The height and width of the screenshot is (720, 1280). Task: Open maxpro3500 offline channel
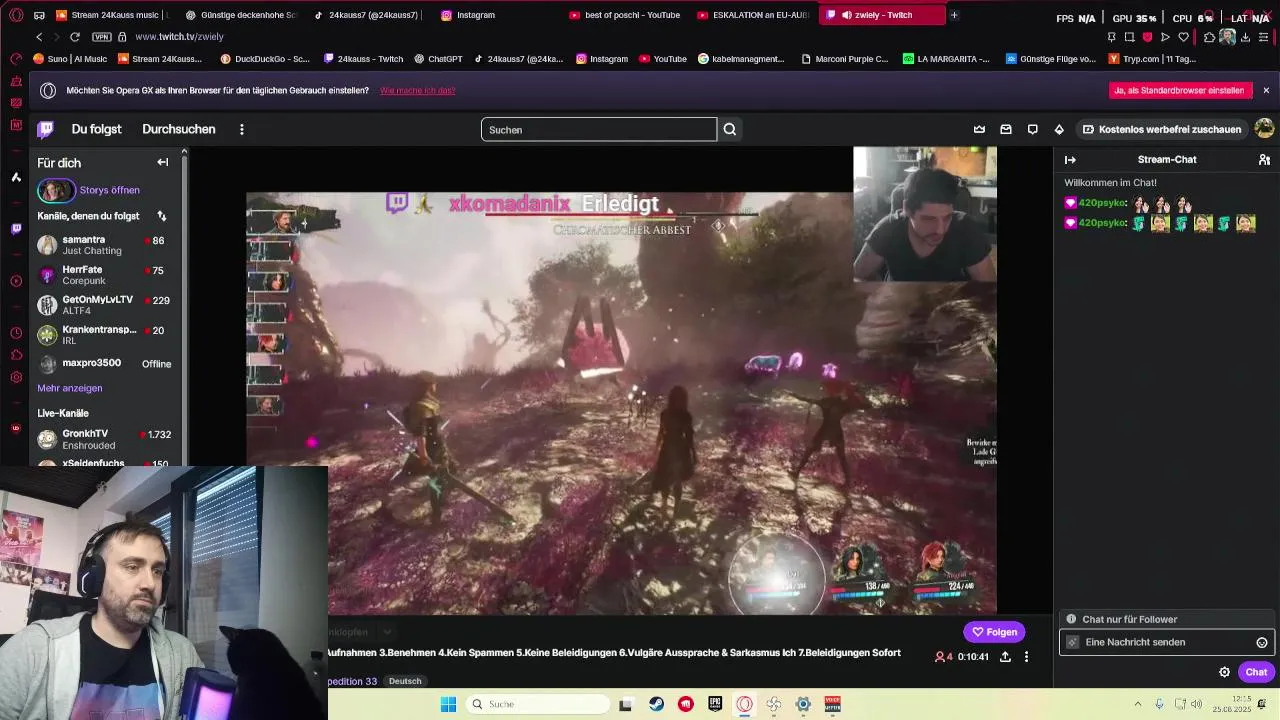coord(104,364)
